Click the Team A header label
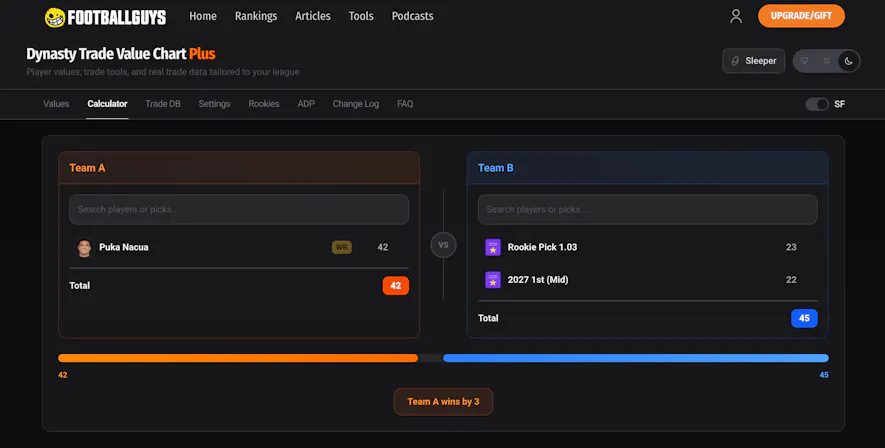The image size is (885, 448). (87, 168)
